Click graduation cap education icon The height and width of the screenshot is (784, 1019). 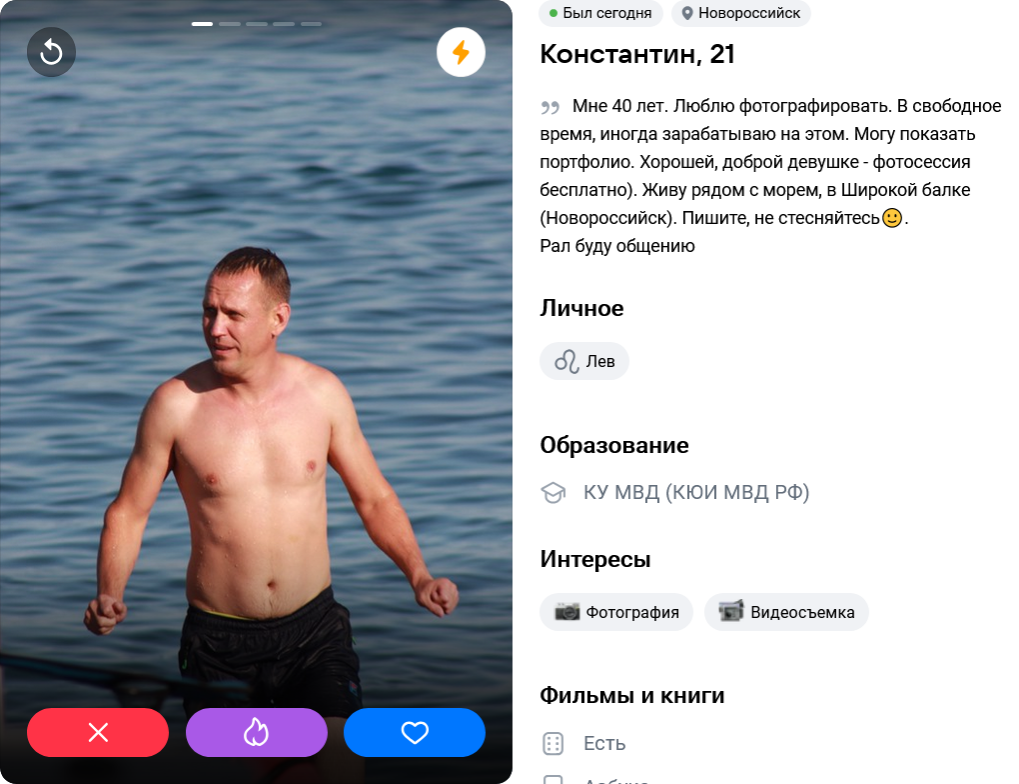point(553,492)
